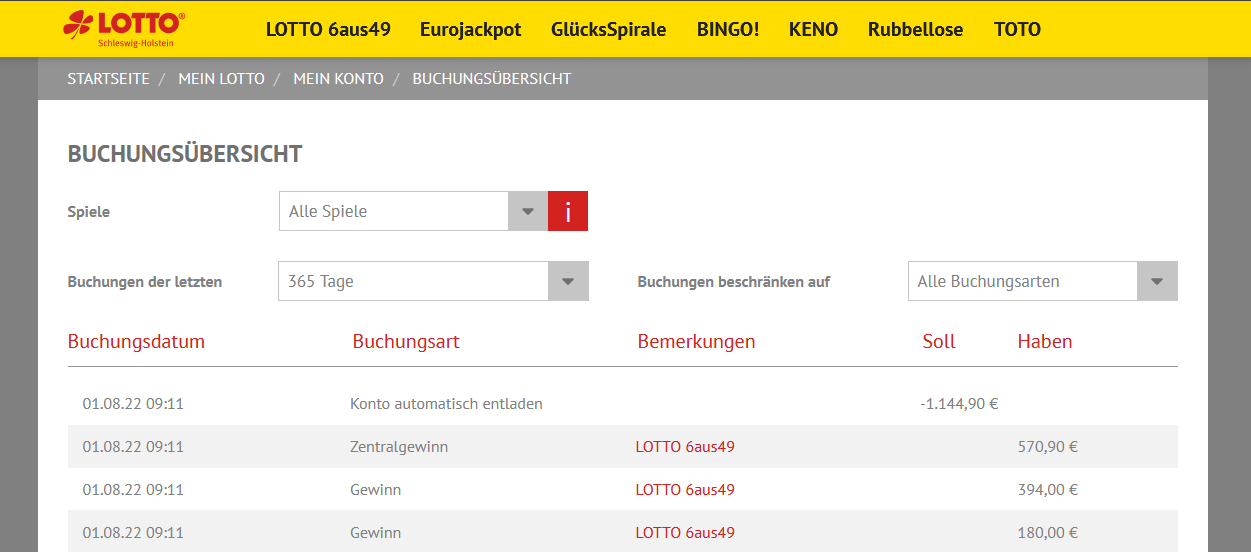The height and width of the screenshot is (552, 1251).
Task: Open MEIN LOTTO breadcrumb link
Action: (x=221, y=78)
